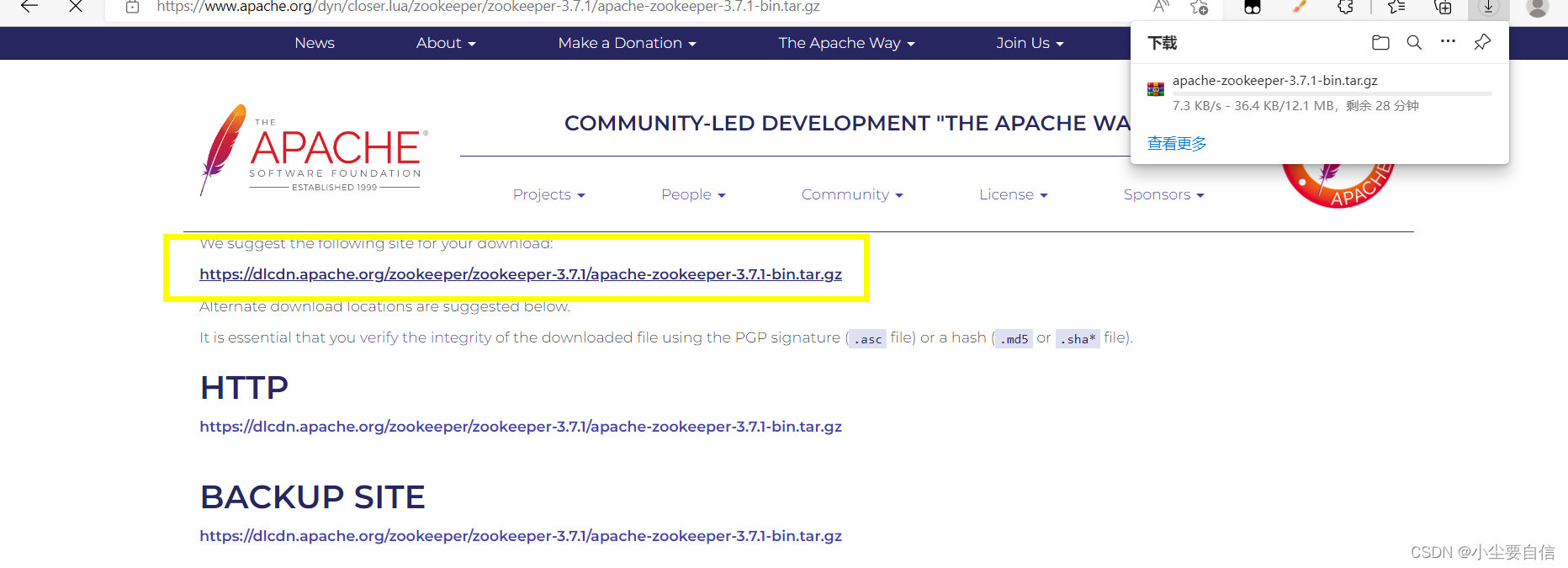Screen dimensions: 1568x568
Task: Click the .md5 code label
Action: pos(1014,339)
